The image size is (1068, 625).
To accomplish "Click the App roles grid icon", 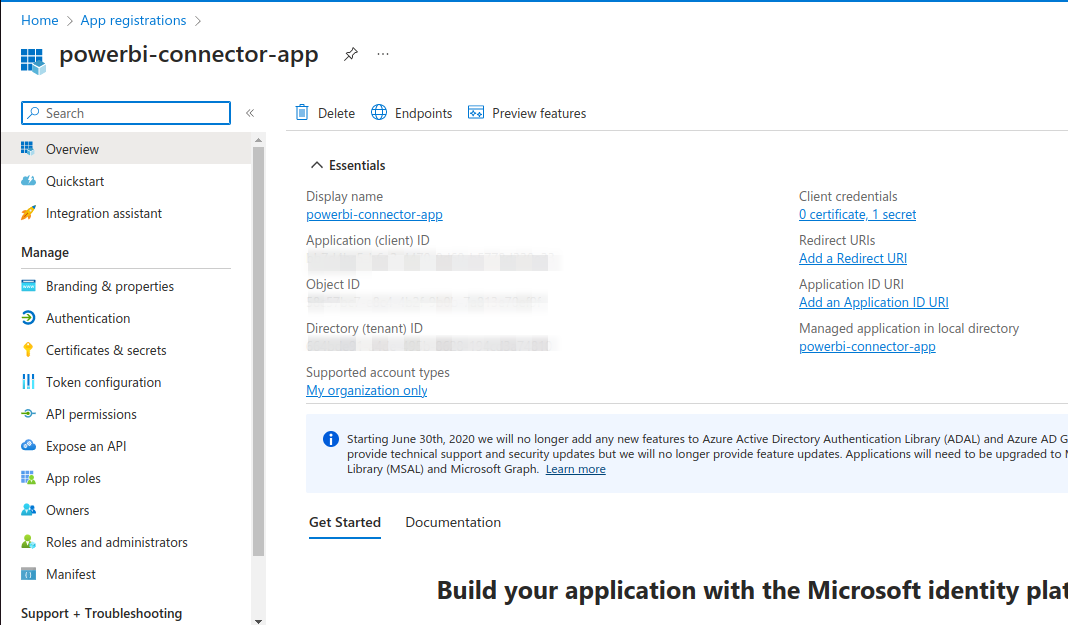I will (x=28, y=477).
